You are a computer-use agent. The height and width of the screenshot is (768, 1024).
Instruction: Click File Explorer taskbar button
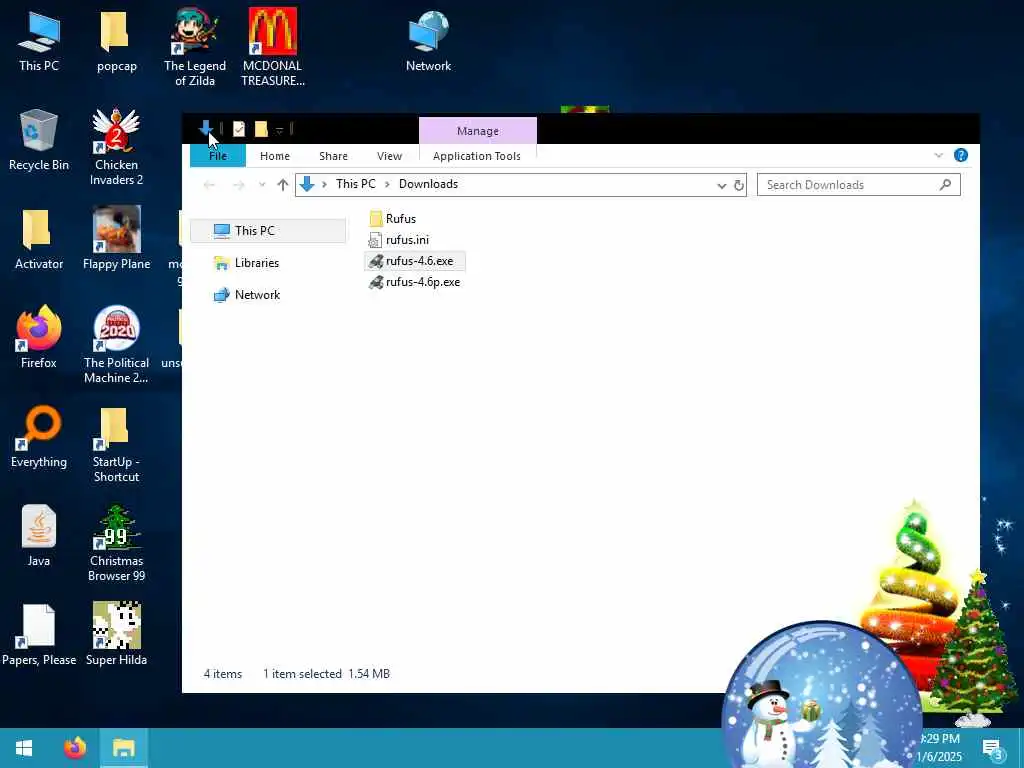coord(123,748)
